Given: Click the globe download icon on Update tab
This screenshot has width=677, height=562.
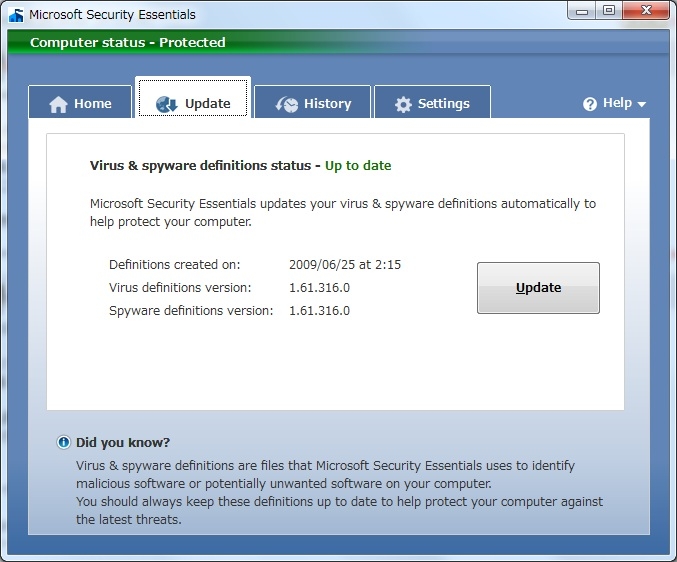Looking at the screenshot, I should [x=167, y=104].
